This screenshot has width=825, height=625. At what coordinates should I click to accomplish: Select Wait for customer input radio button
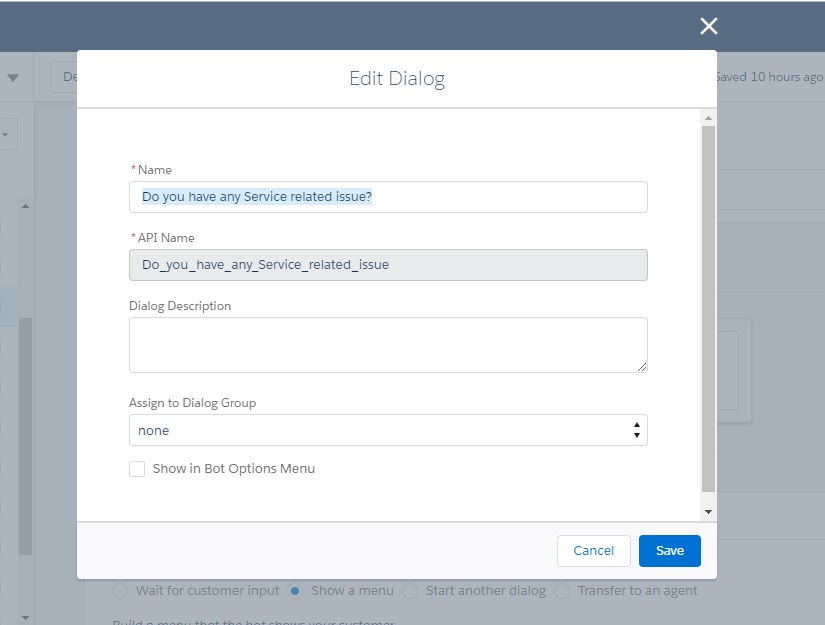pyautogui.click(x=120, y=591)
